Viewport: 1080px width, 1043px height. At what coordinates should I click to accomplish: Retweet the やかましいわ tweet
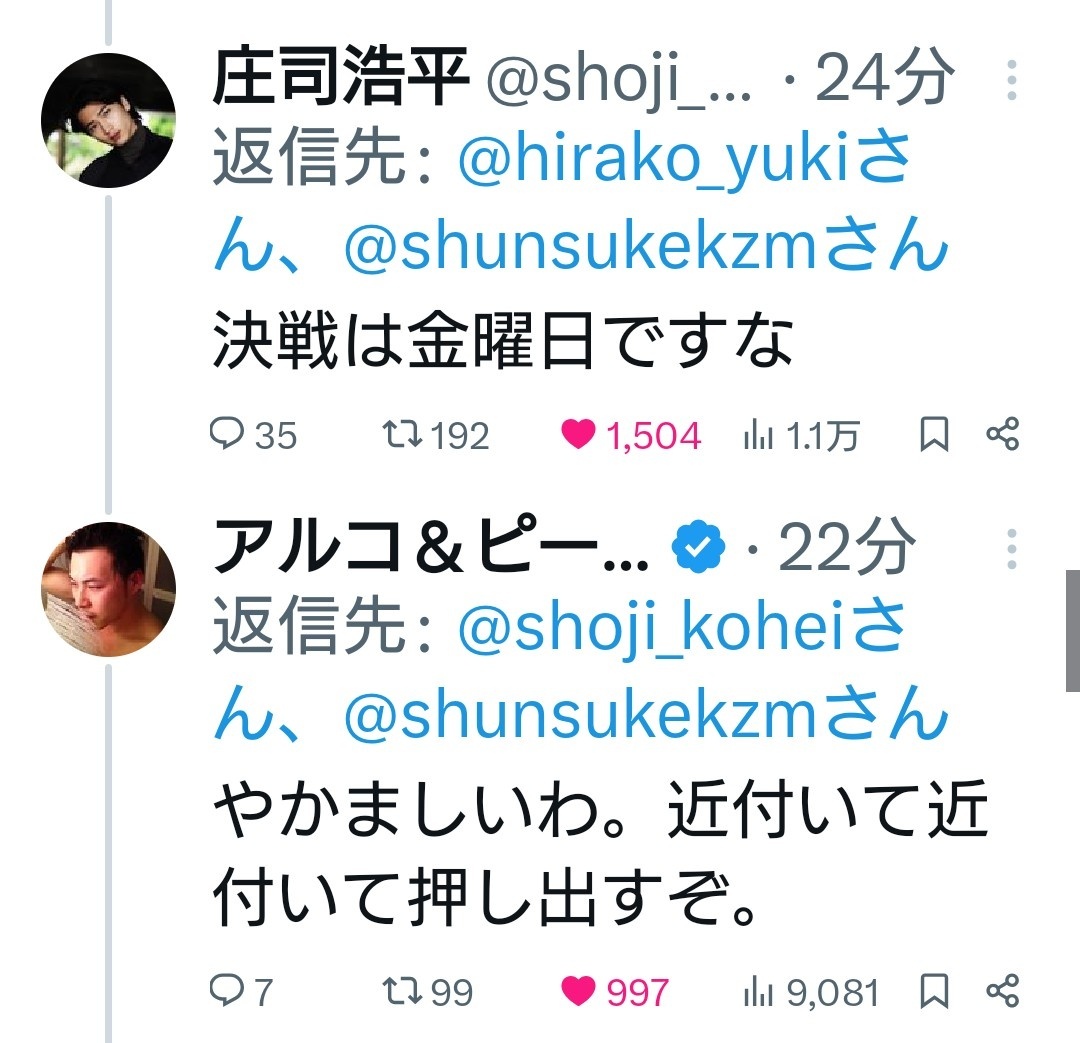click(403, 991)
